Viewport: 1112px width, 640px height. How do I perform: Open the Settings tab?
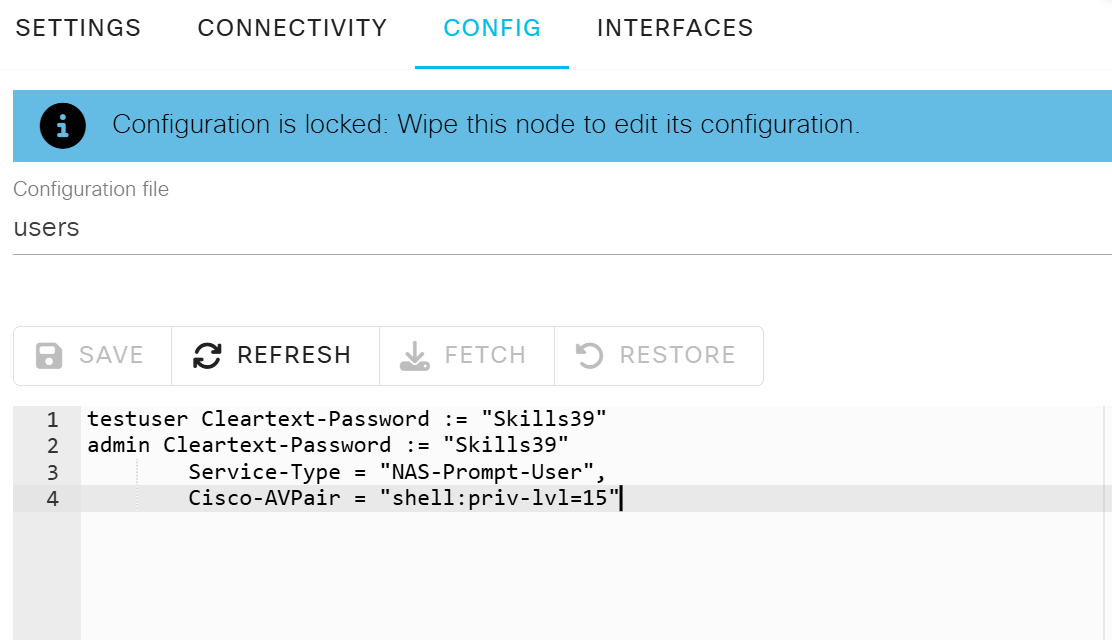tap(78, 28)
